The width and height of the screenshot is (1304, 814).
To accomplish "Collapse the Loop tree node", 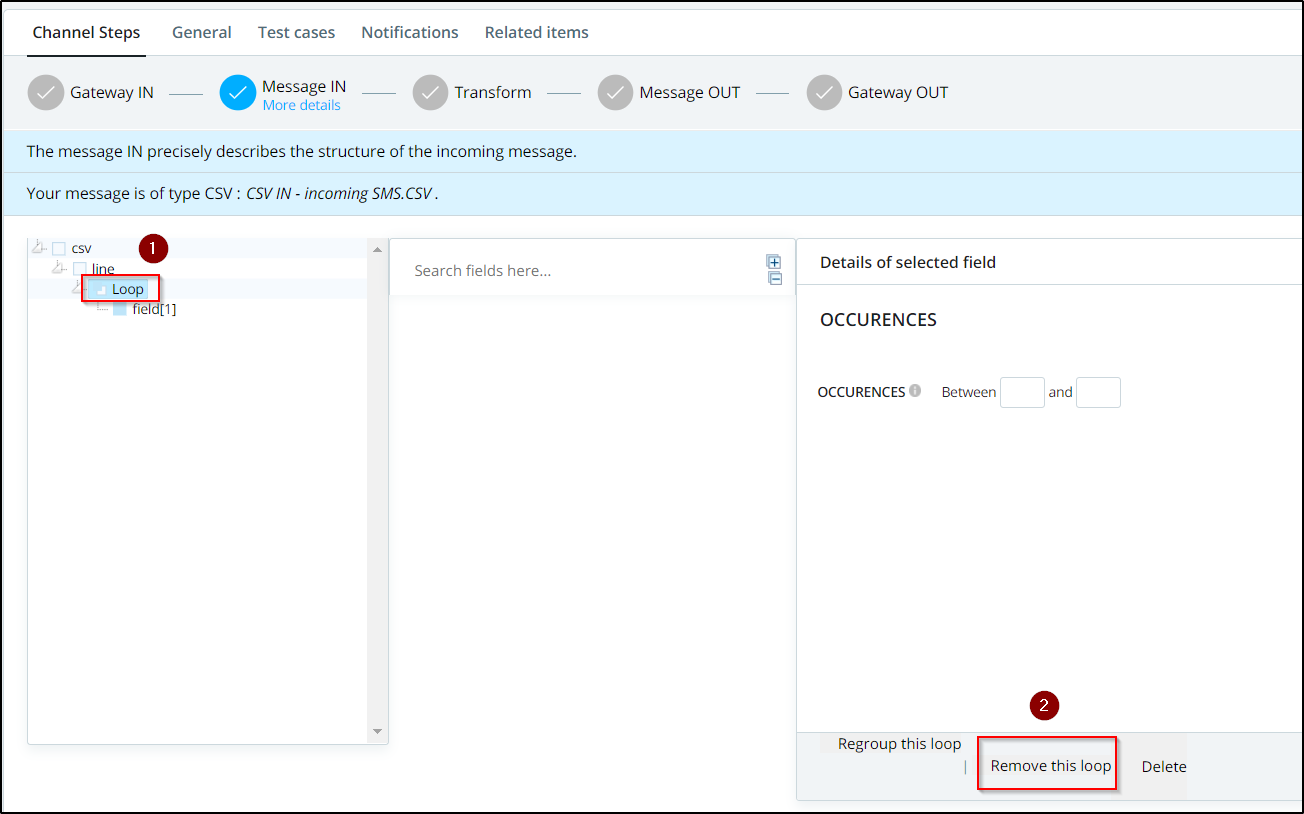I will 79,288.
